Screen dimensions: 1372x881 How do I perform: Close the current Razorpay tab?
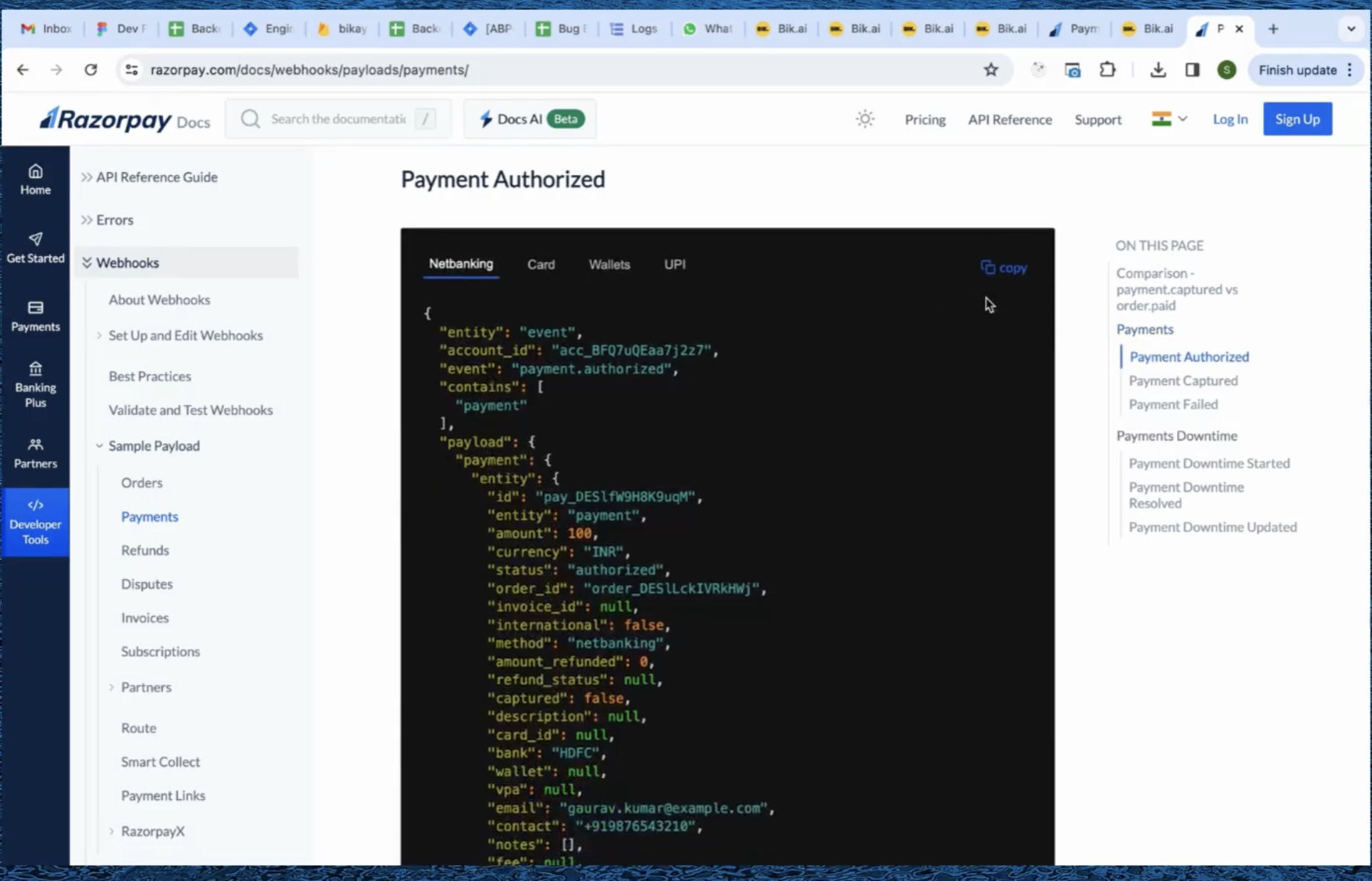tap(1239, 28)
